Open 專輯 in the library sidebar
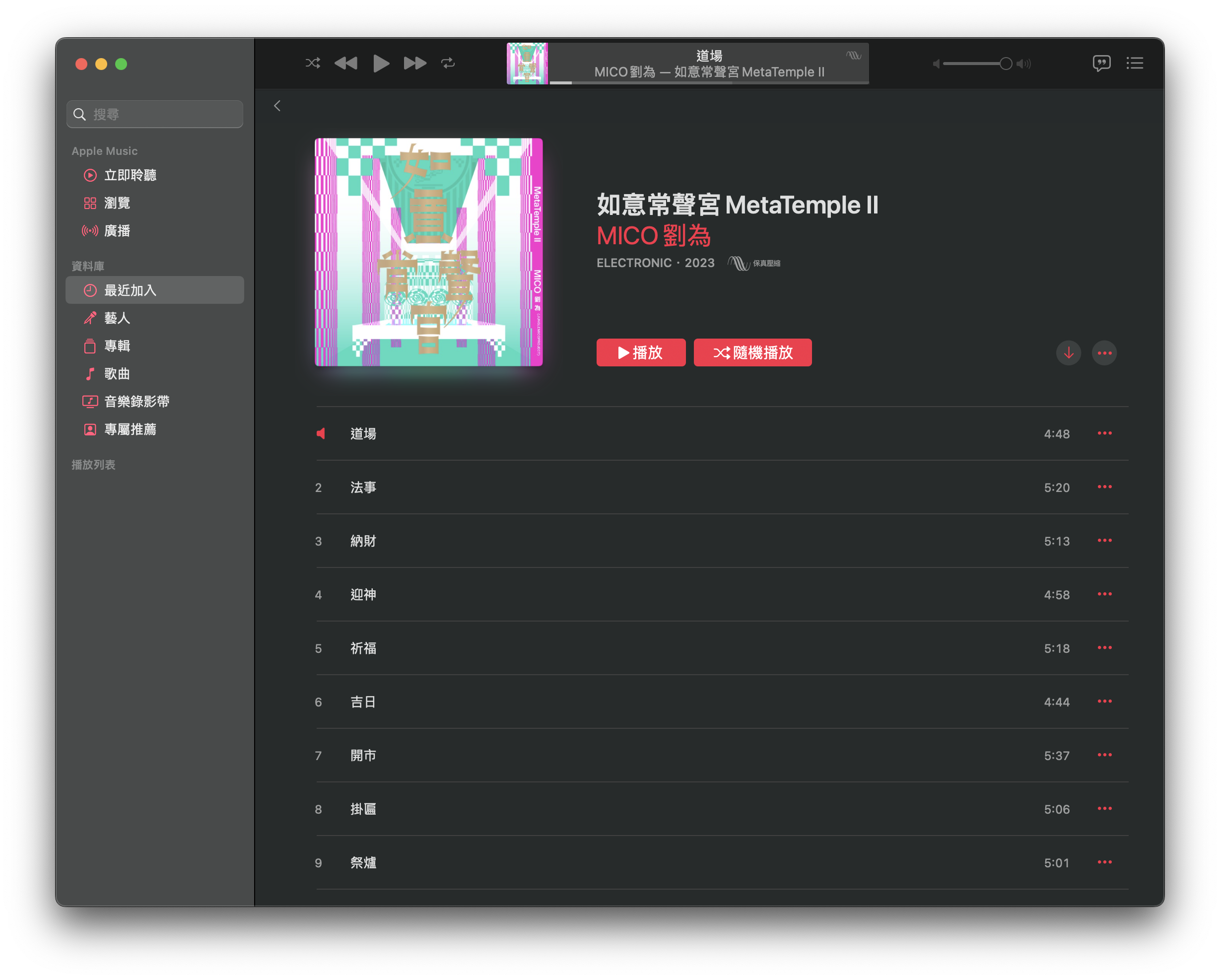The height and width of the screenshot is (980, 1220). (117, 346)
